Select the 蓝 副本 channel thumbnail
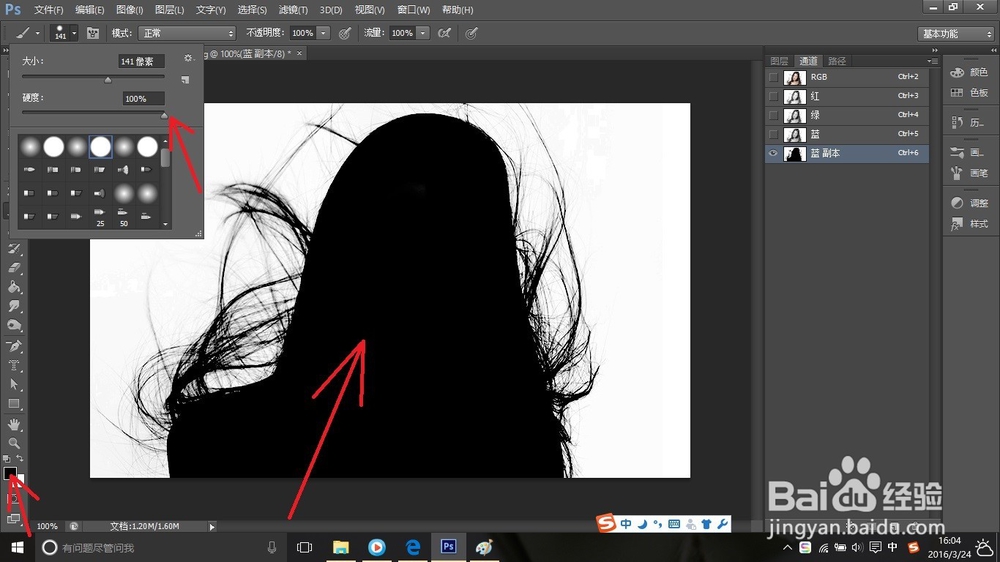The image size is (1000, 562). tap(795, 154)
